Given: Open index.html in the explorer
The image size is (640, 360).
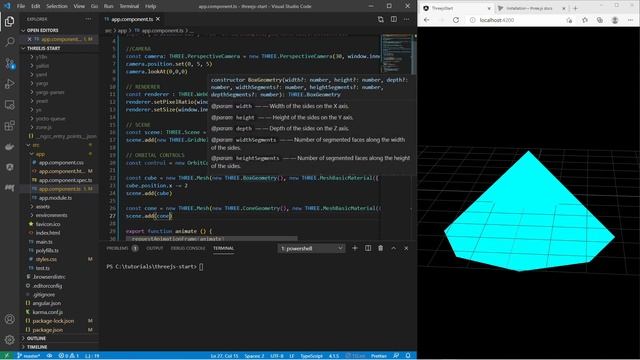Looking at the screenshot, I should coord(48,233).
